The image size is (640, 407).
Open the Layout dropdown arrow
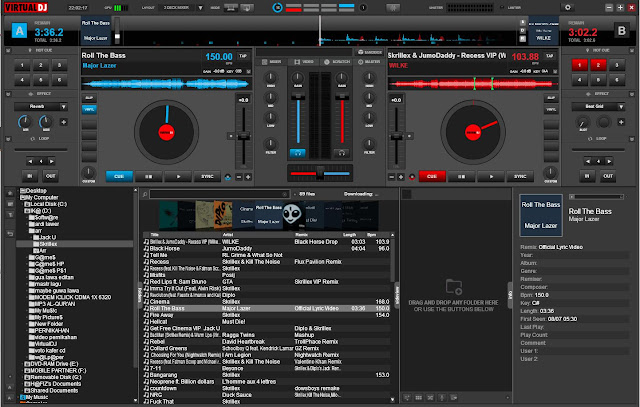[200, 8]
